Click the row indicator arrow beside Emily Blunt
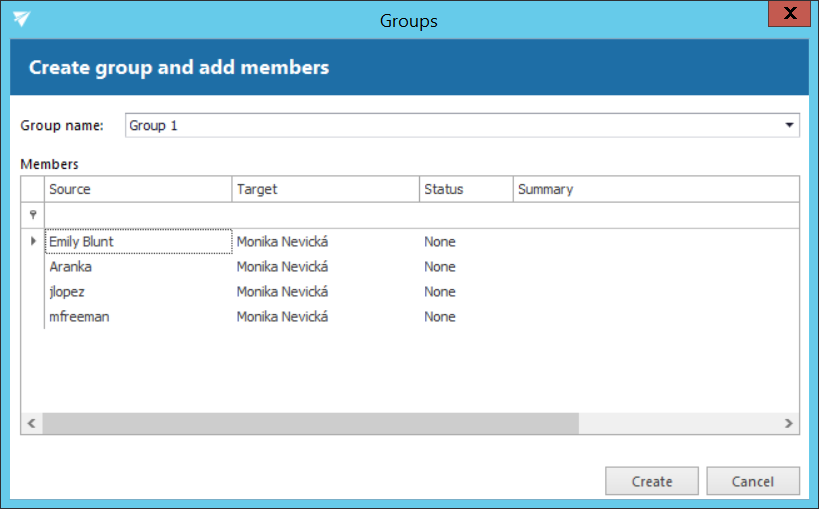Image resolution: width=819 pixels, height=509 pixels. tap(33, 241)
